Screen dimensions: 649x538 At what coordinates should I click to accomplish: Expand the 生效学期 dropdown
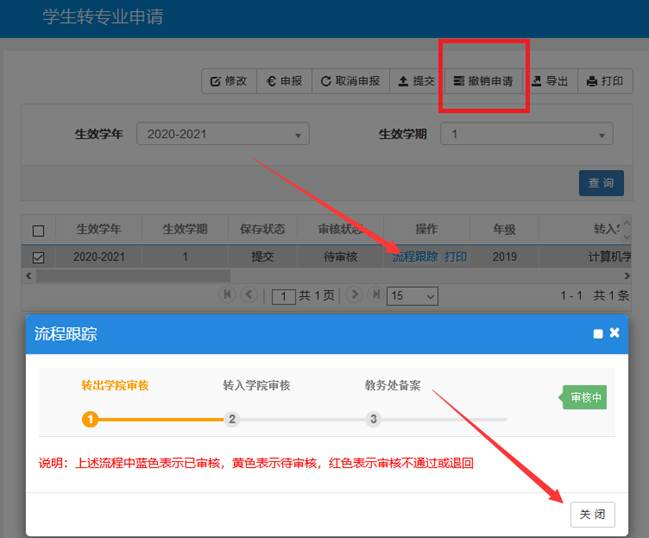[x=527, y=134]
